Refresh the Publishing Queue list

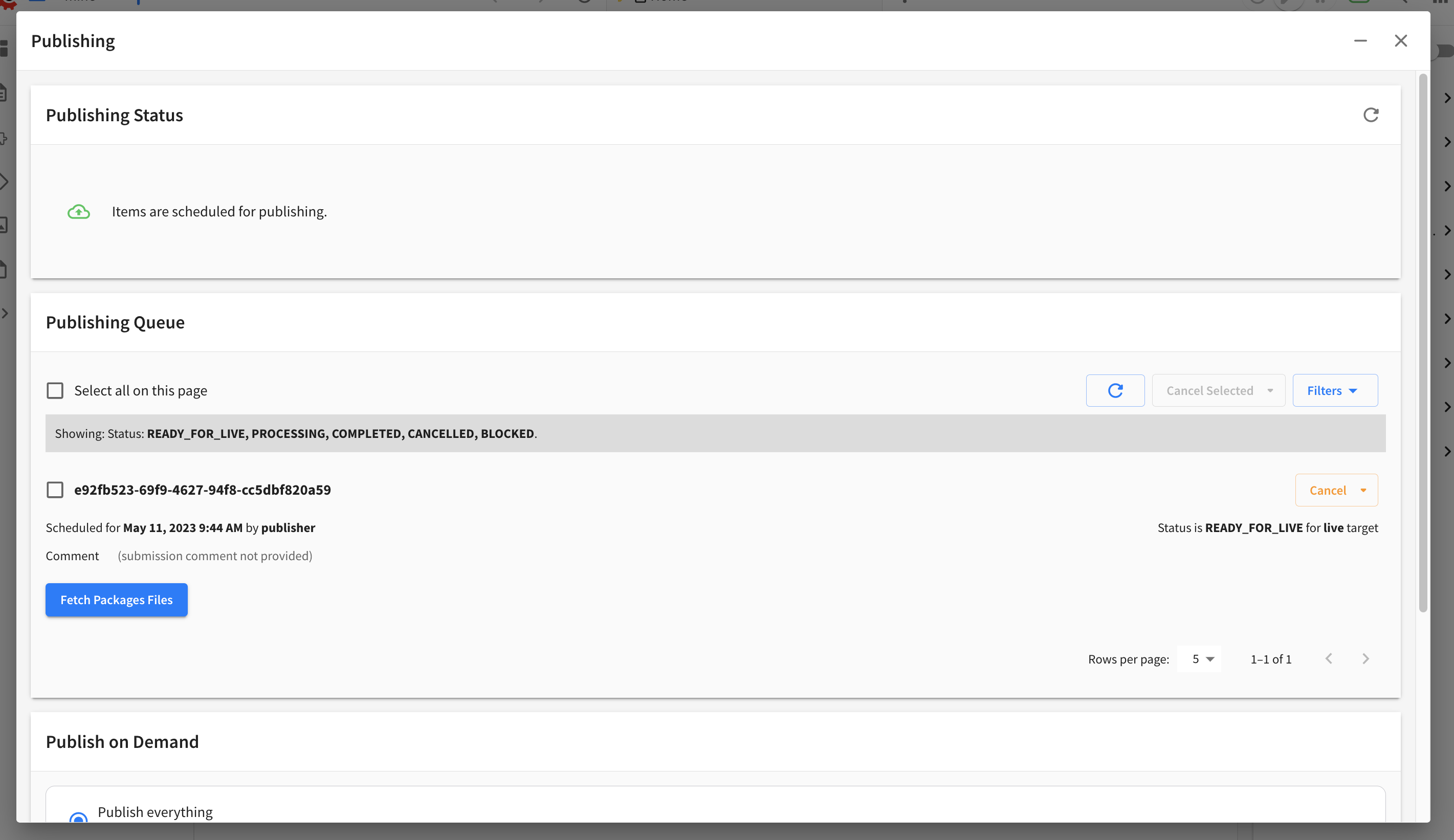pos(1115,390)
